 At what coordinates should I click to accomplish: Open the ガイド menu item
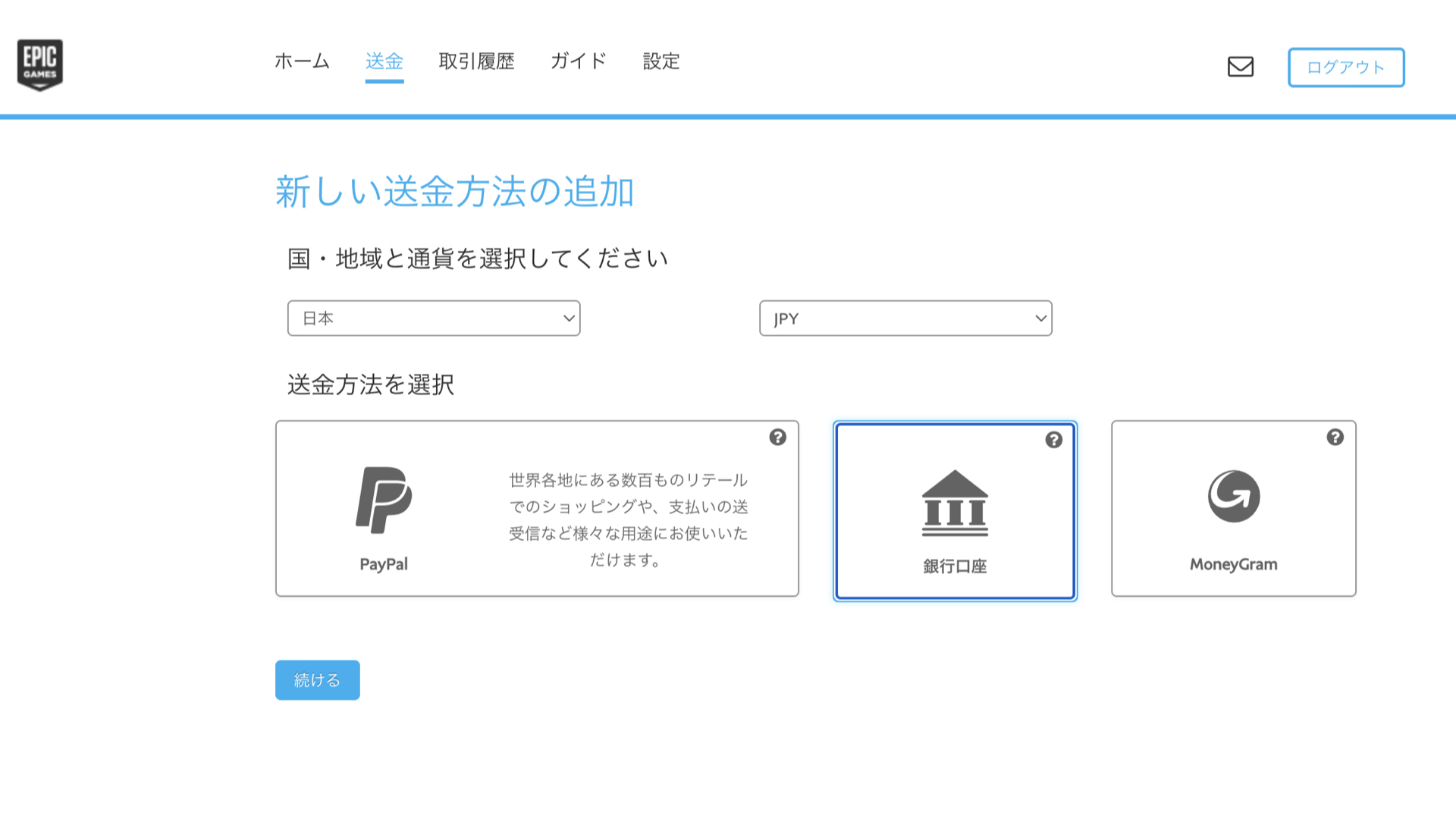click(578, 61)
